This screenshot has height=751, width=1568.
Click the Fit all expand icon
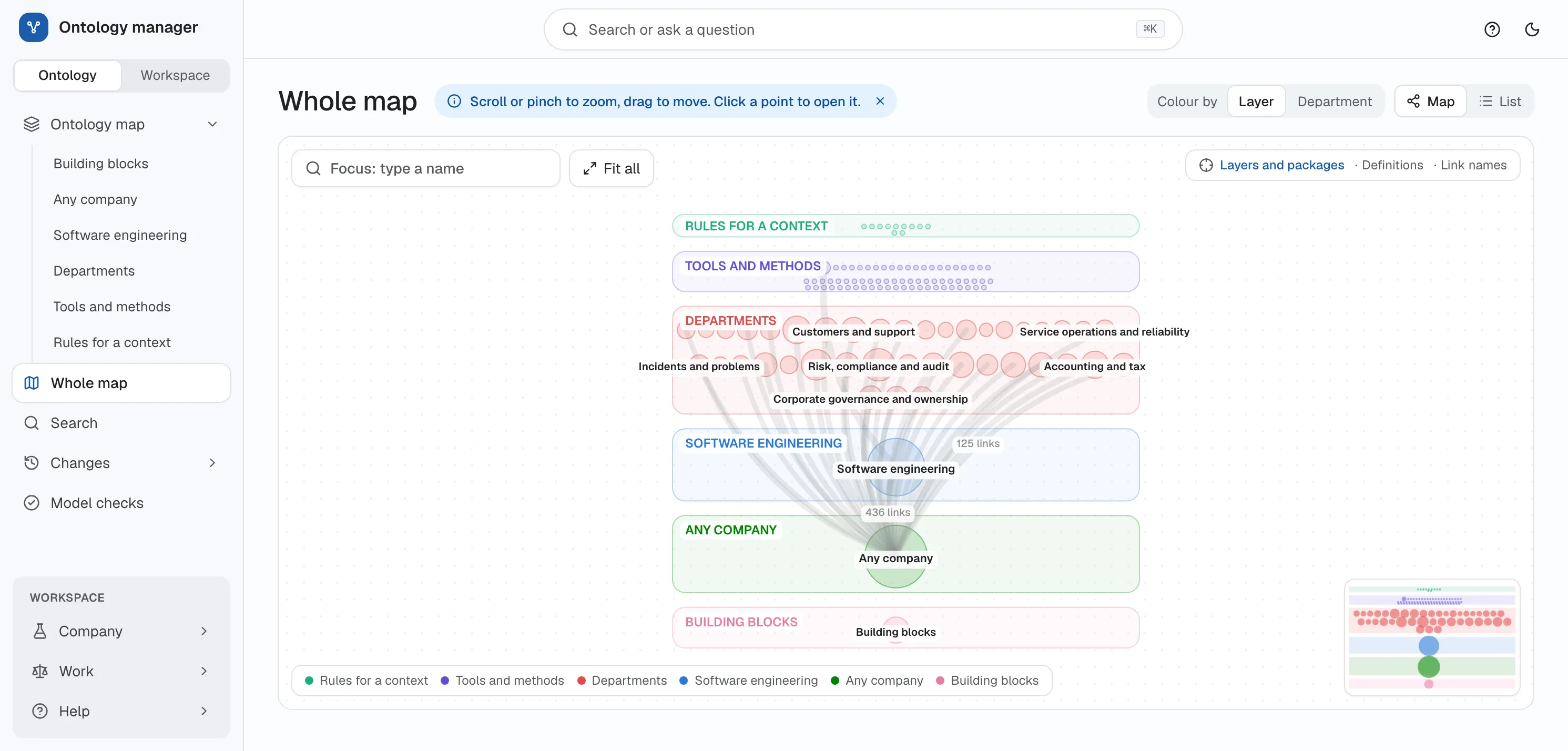click(x=589, y=169)
